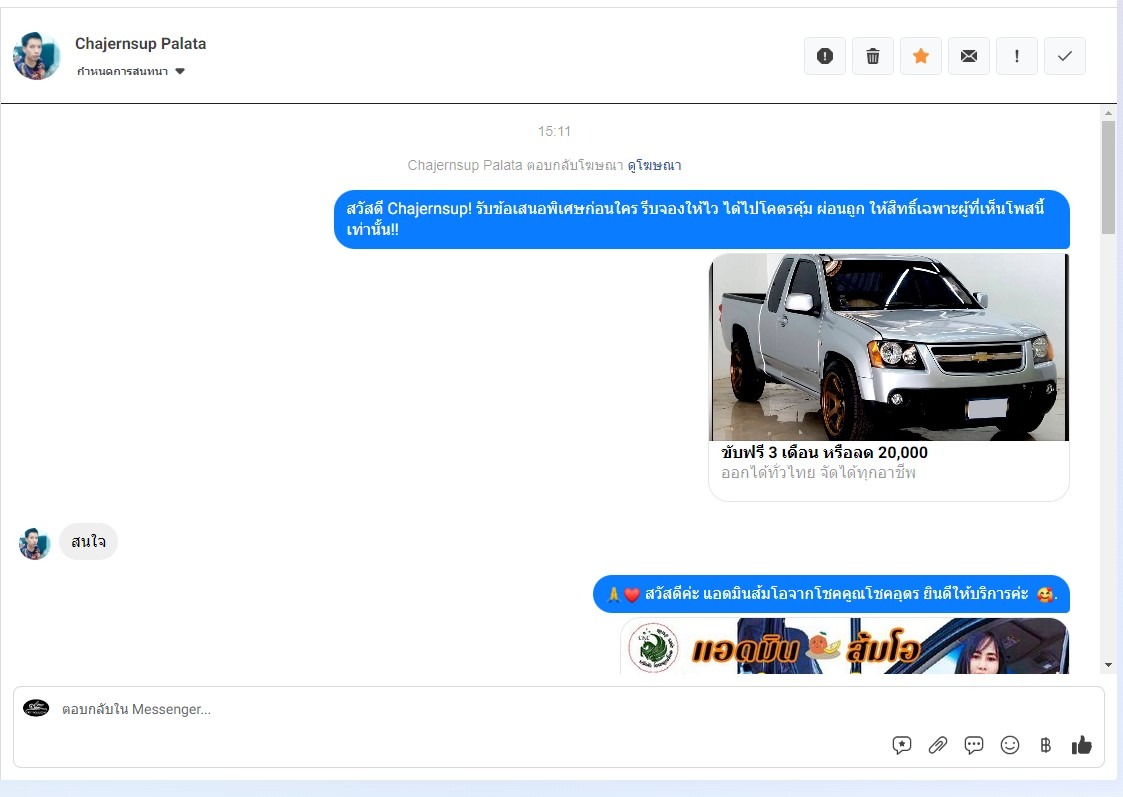1123x797 pixels.
Task: Click the page avatar beside reply field
Action: (36, 709)
